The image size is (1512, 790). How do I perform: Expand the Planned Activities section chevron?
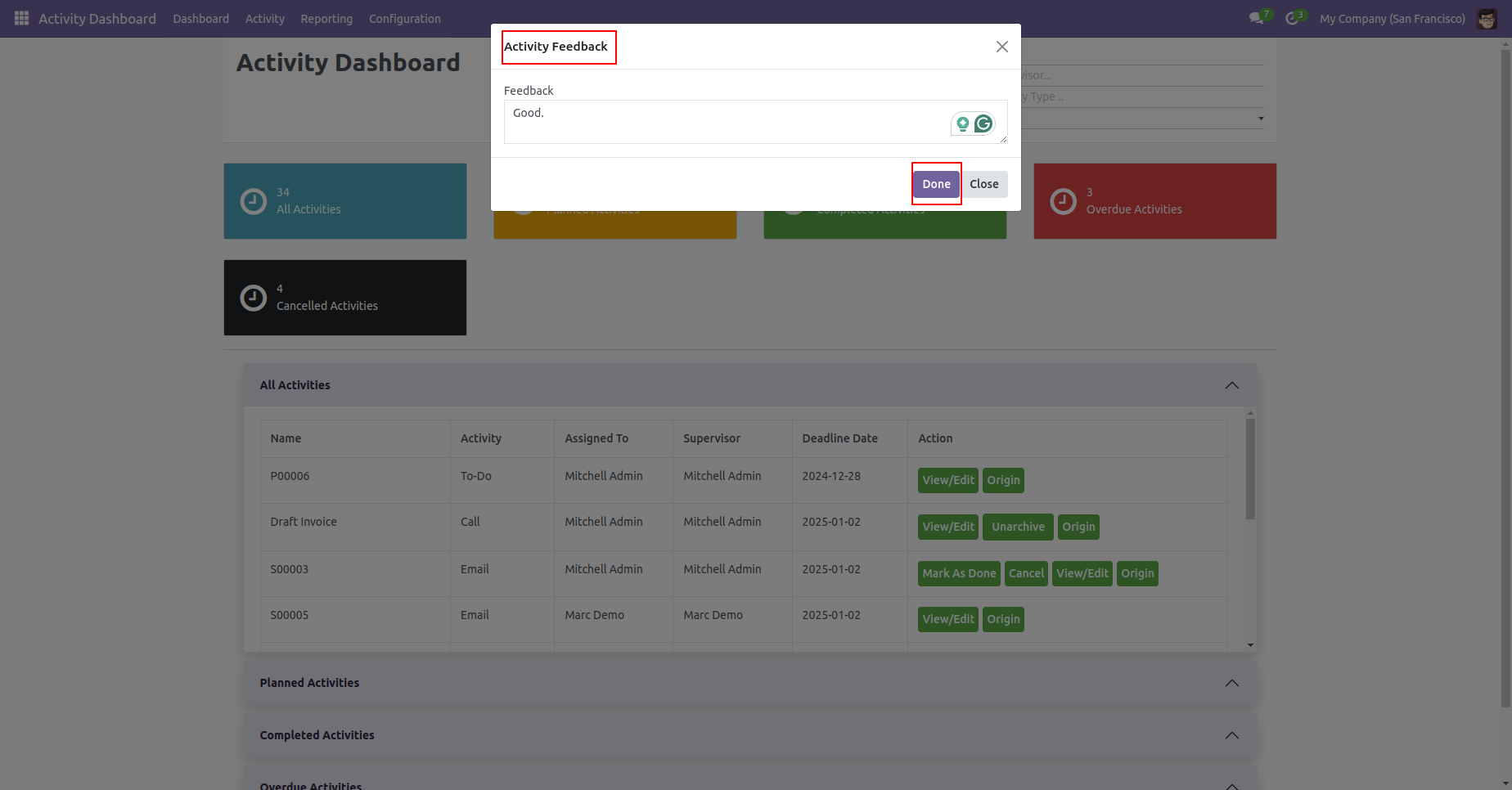(1231, 683)
